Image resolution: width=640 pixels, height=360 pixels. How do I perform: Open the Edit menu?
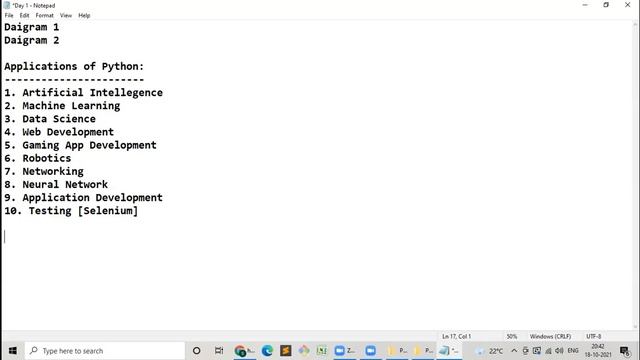click(x=24, y=16)
